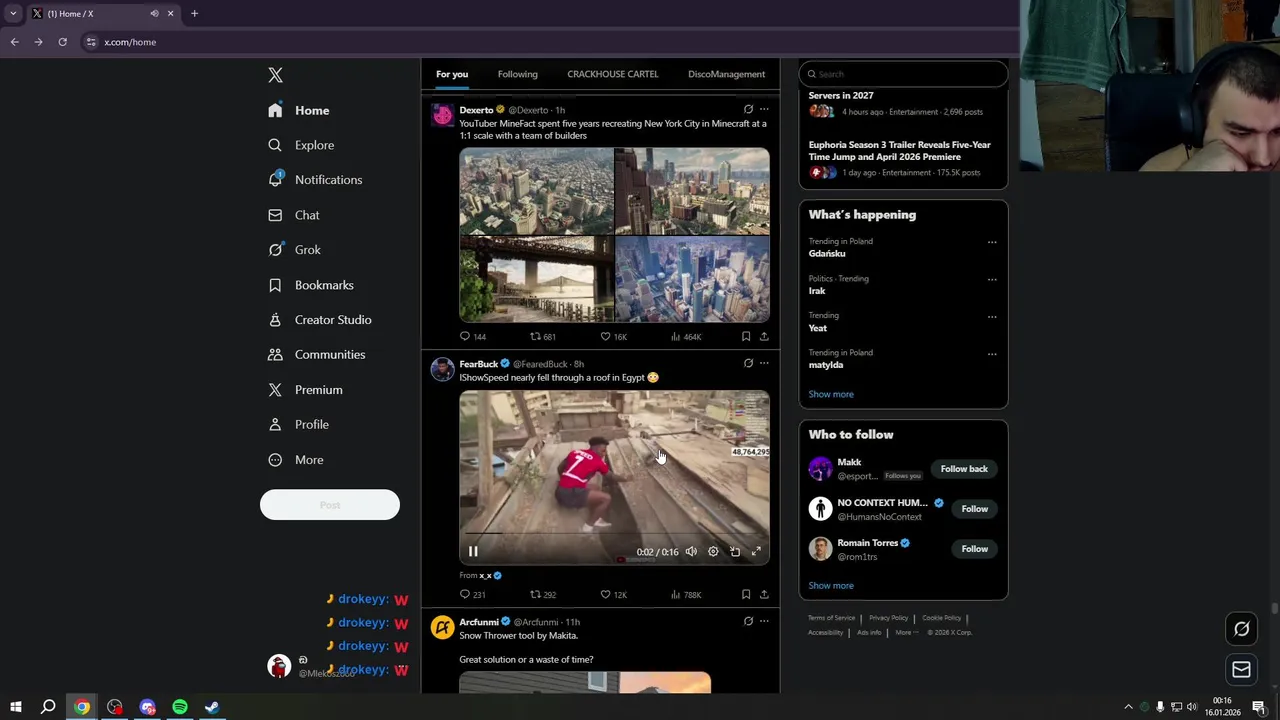1280x720 pixels.
Task: Reply to the FearBuck post
Action: (x=472, y=595)
